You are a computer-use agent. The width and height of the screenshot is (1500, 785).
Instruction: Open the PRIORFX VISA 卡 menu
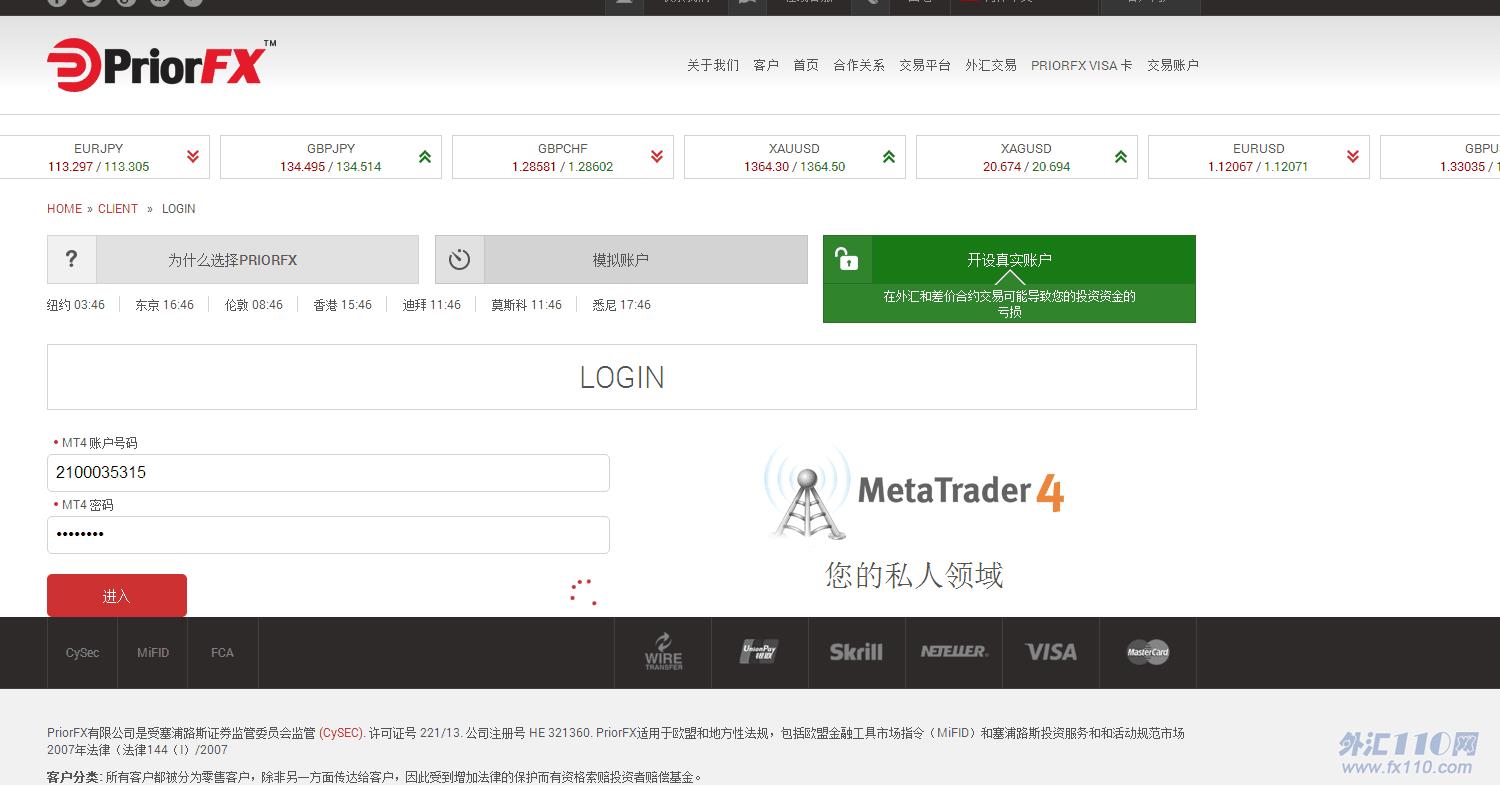1082,65
